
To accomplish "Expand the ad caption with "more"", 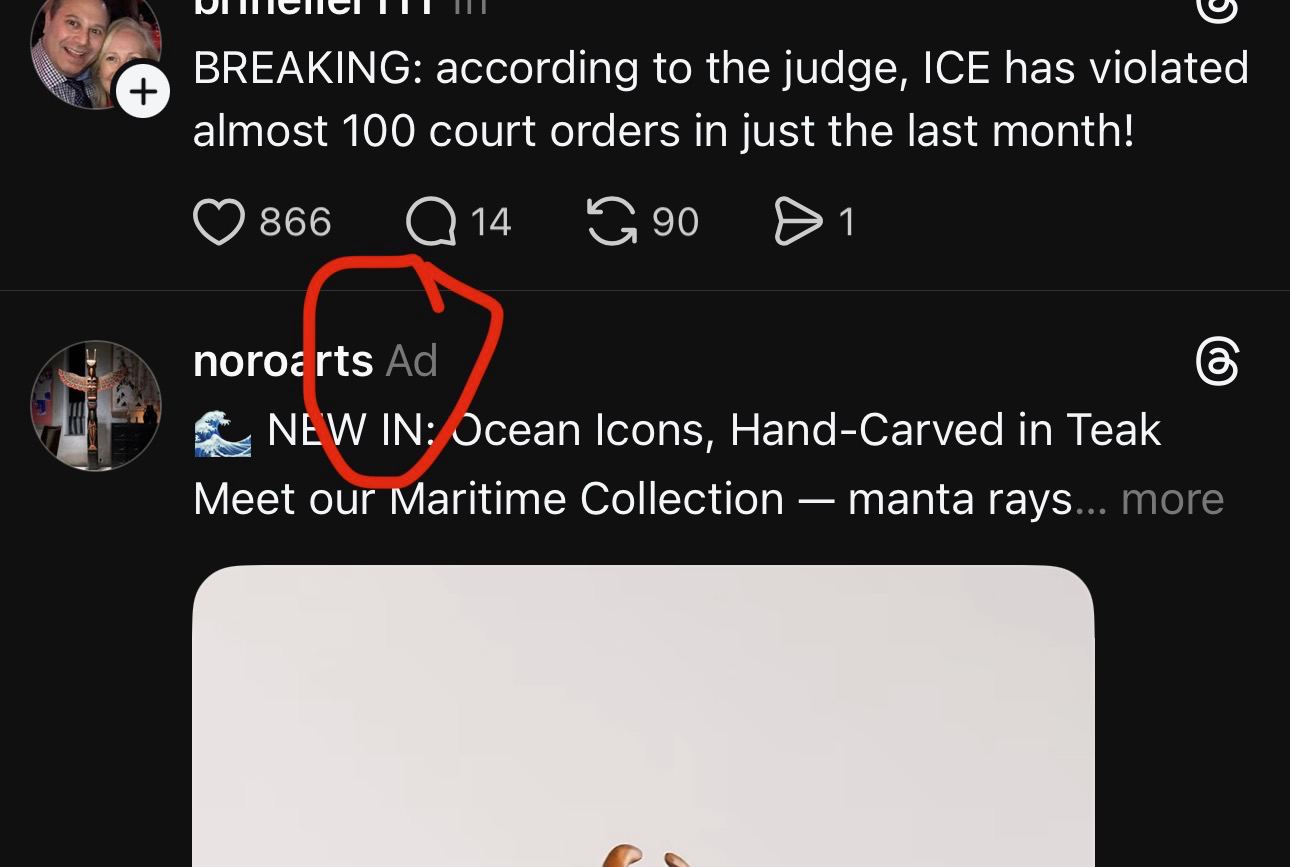I will click(x=1172, y=498).
